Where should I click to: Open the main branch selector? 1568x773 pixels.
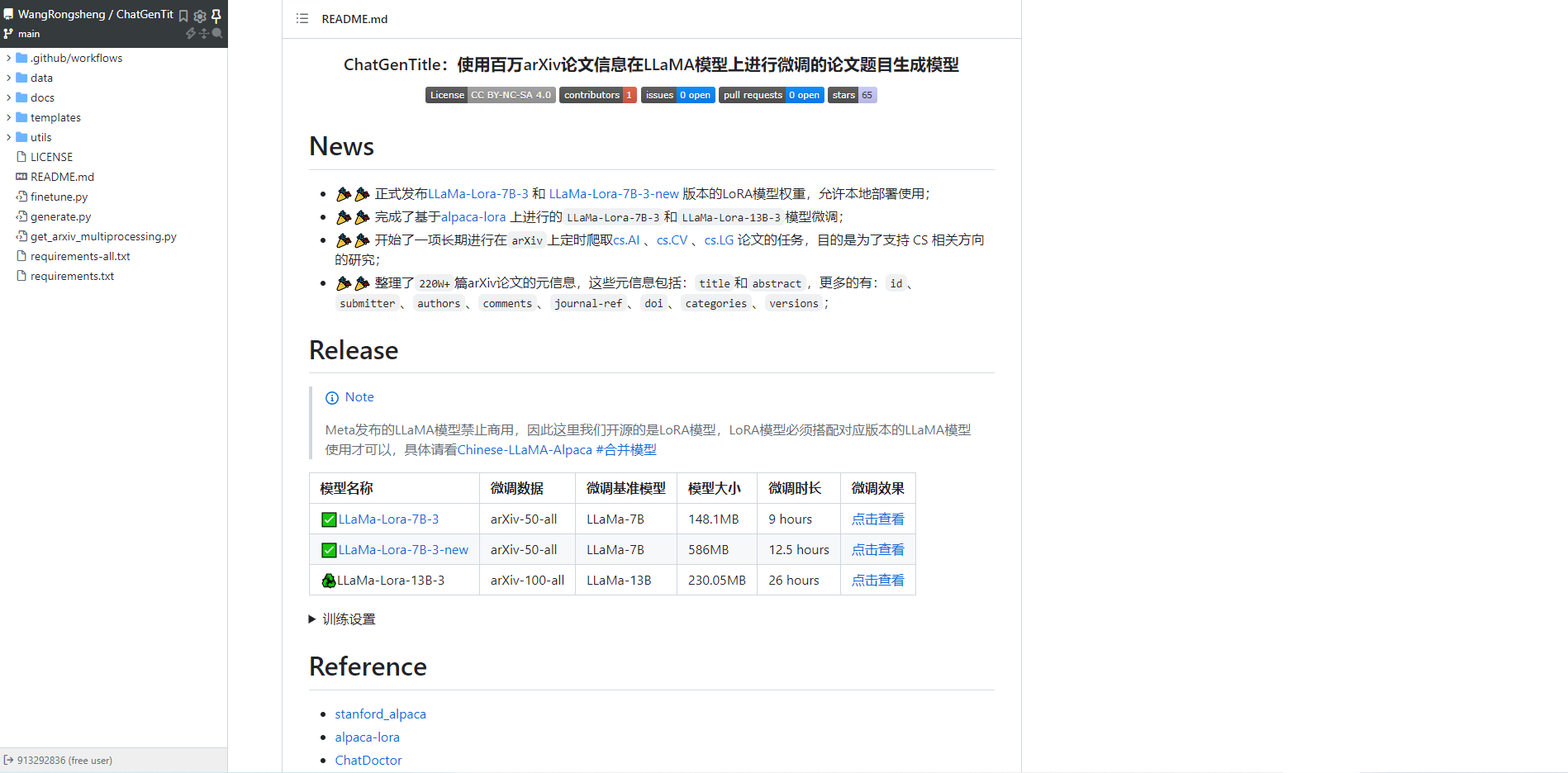point(28,34)
